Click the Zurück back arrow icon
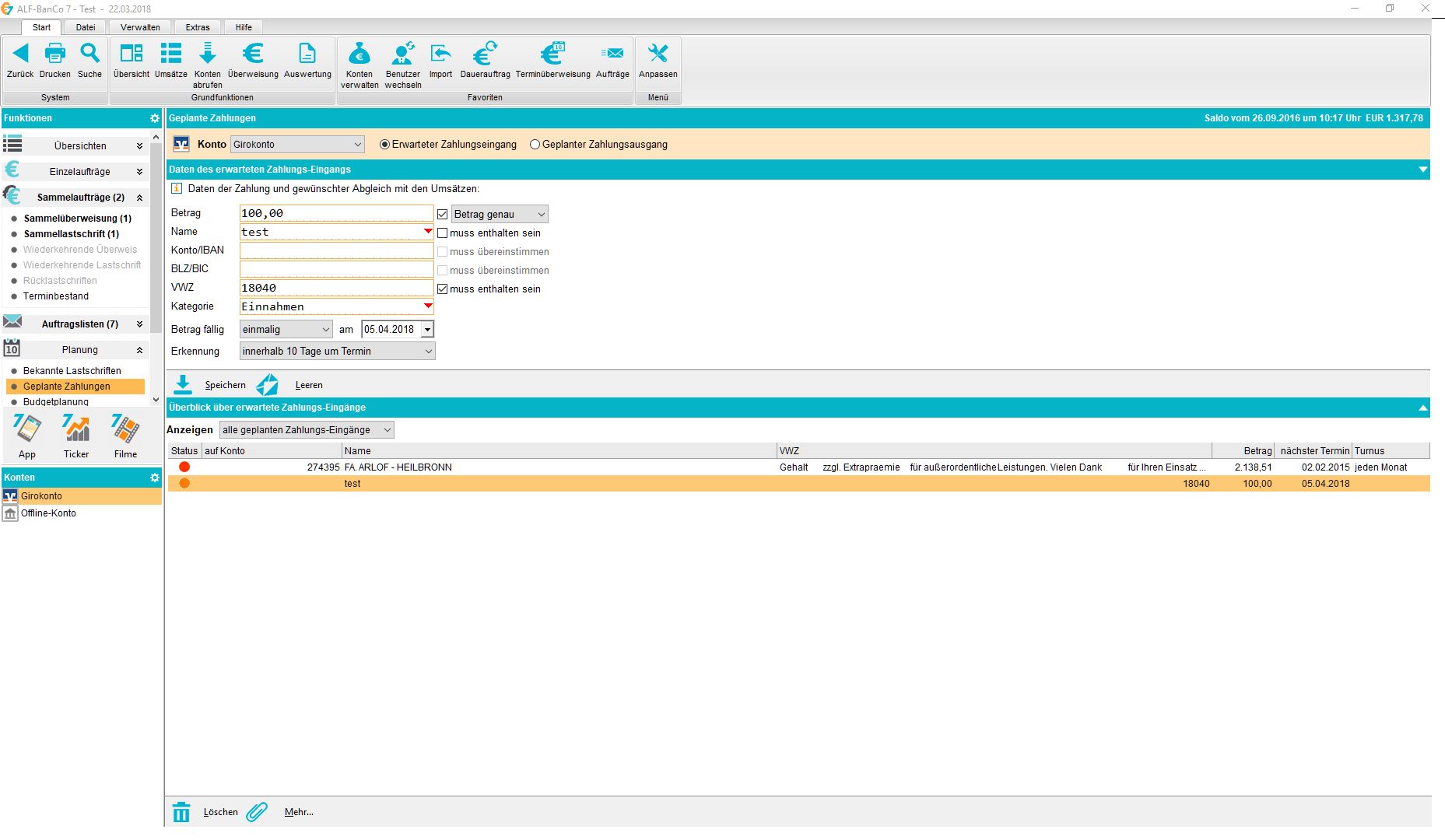 point(20,54)
